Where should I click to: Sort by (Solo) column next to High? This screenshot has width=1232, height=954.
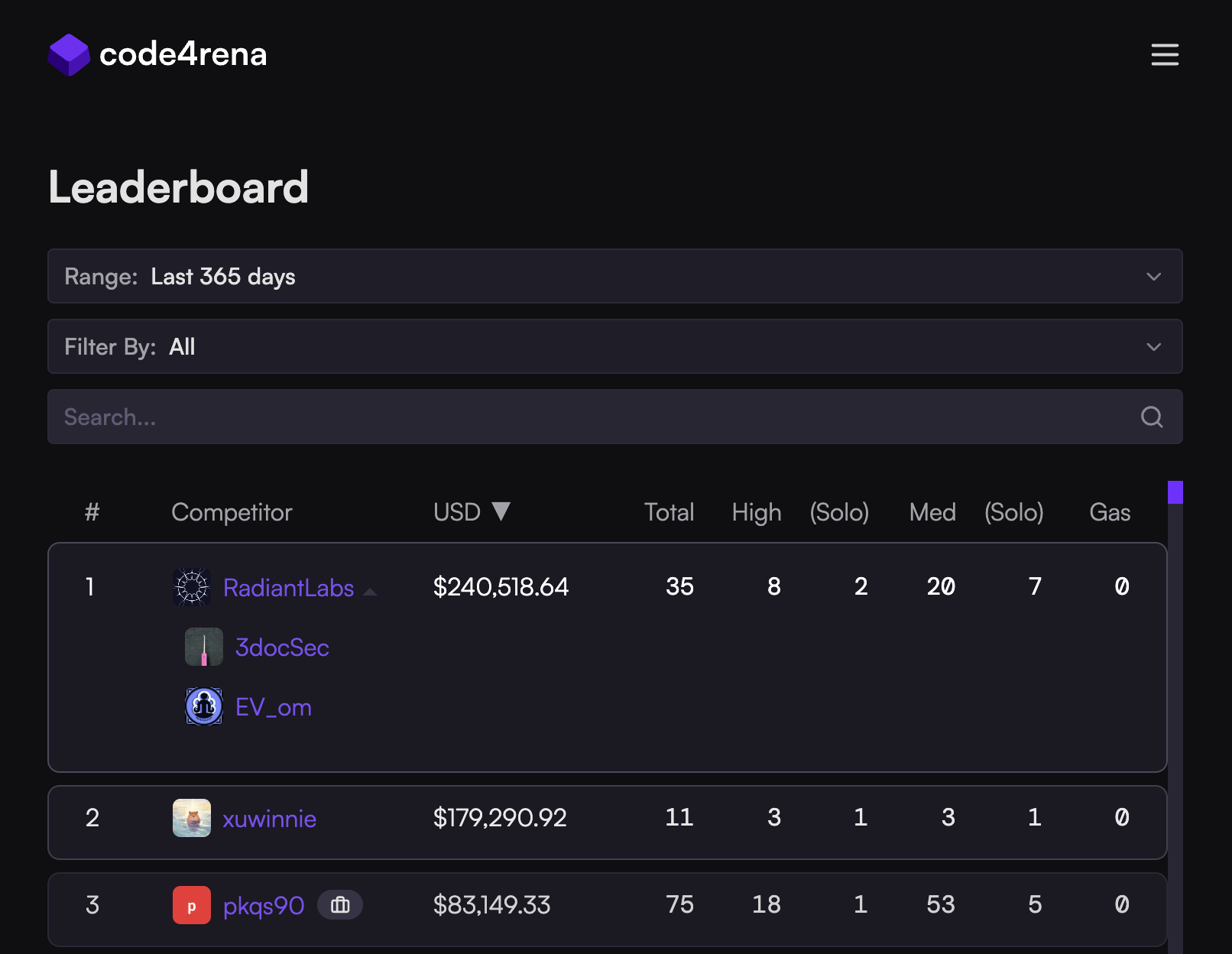839,512
